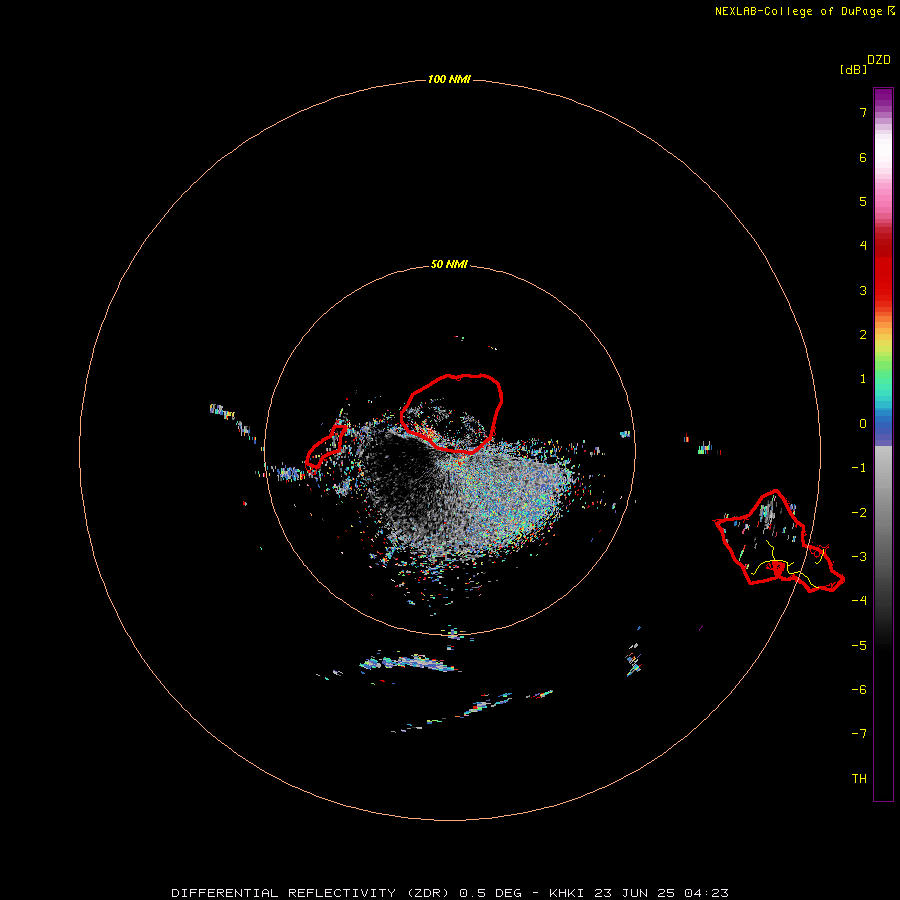
Task: Click the 50 NMI range ring label
Action: [449, 265]
